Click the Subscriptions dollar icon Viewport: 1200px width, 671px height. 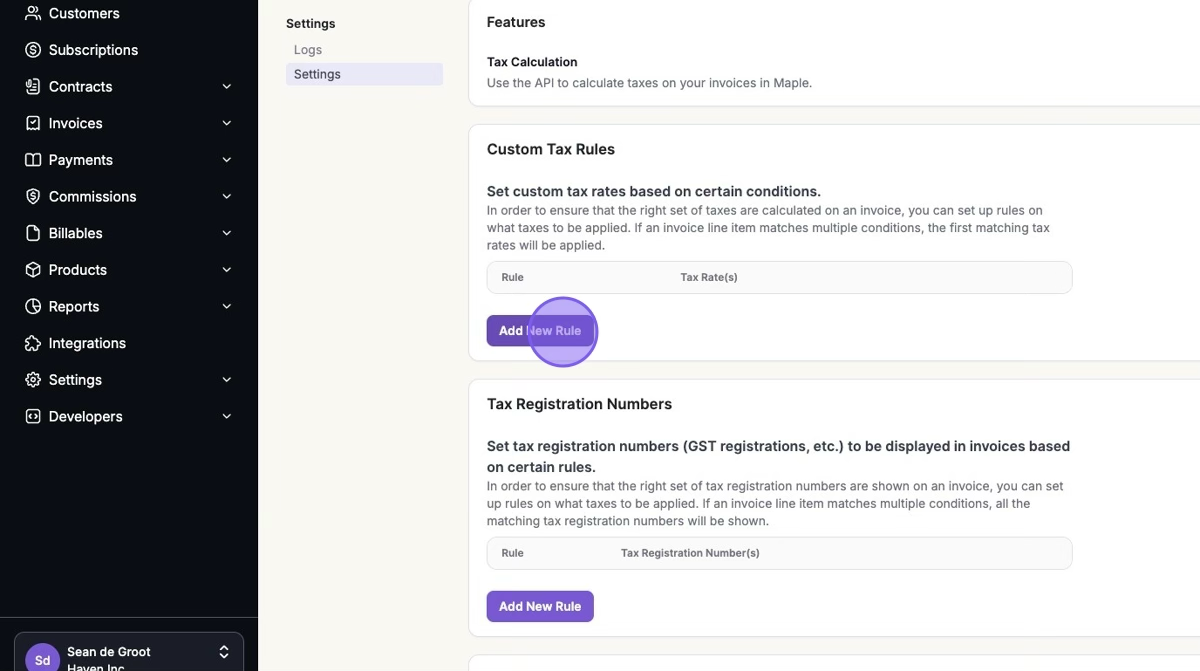point(33,50)
